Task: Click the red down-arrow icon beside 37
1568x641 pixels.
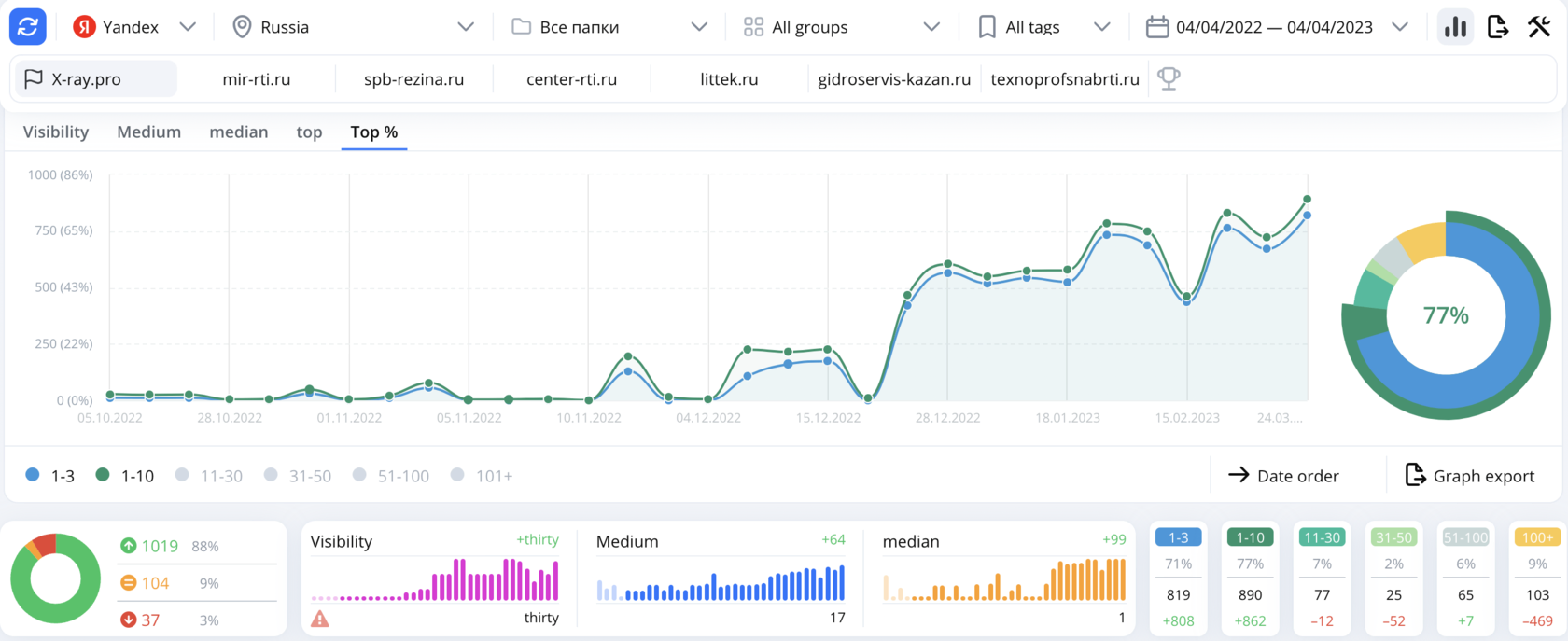Action: click(129, 620)
